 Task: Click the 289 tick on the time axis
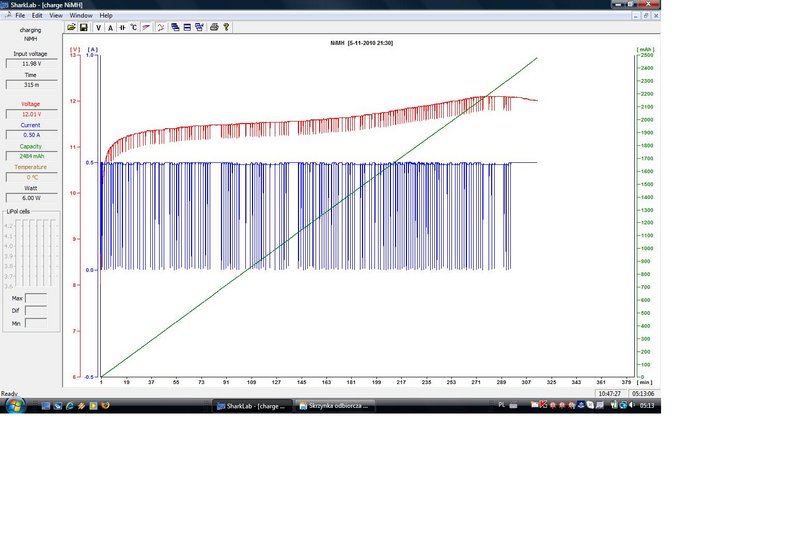pyautogui.click(x=502, y=382)
